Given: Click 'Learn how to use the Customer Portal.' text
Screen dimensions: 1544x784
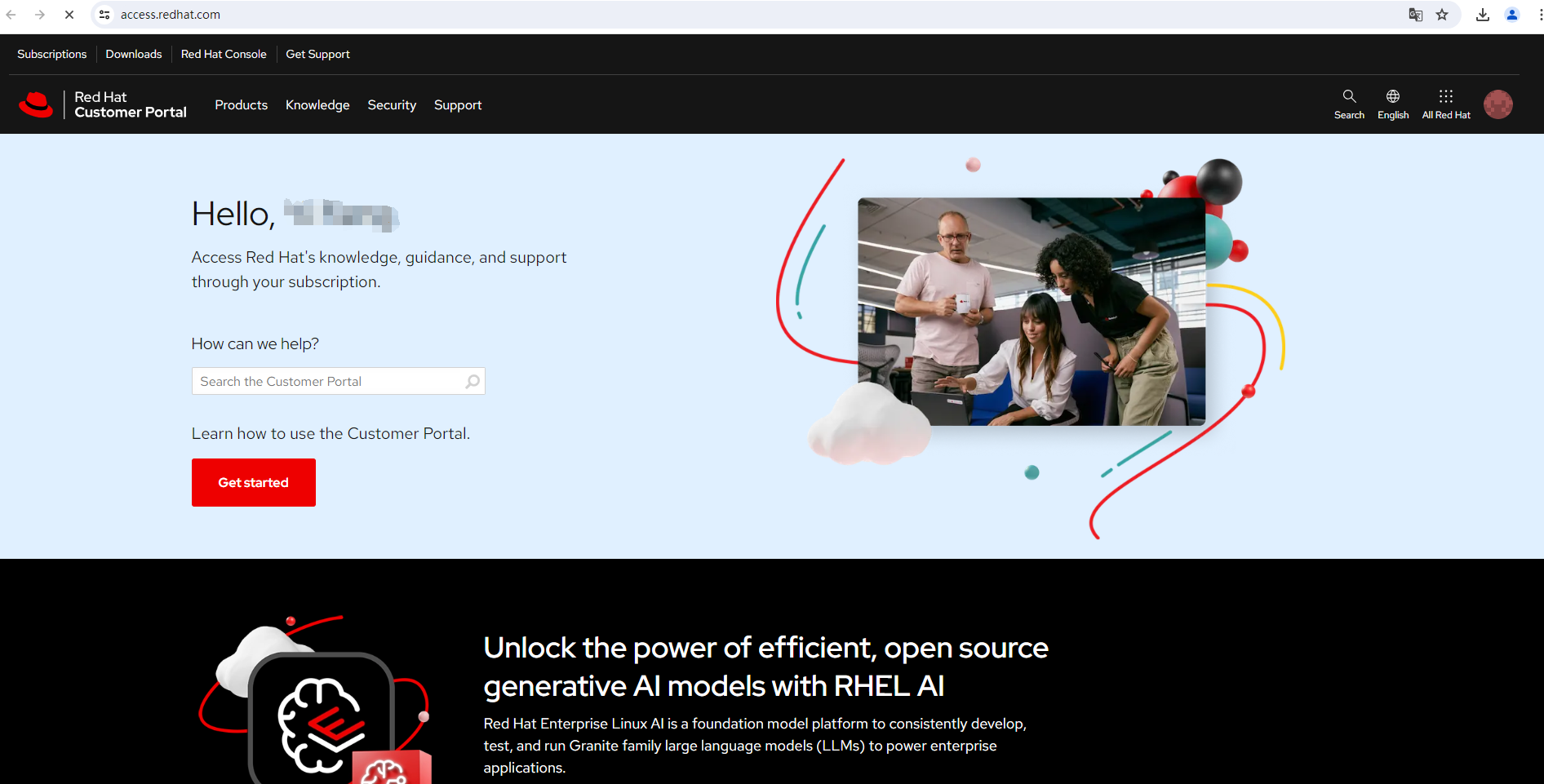Looking at the screenshot, I should point(331,433).
